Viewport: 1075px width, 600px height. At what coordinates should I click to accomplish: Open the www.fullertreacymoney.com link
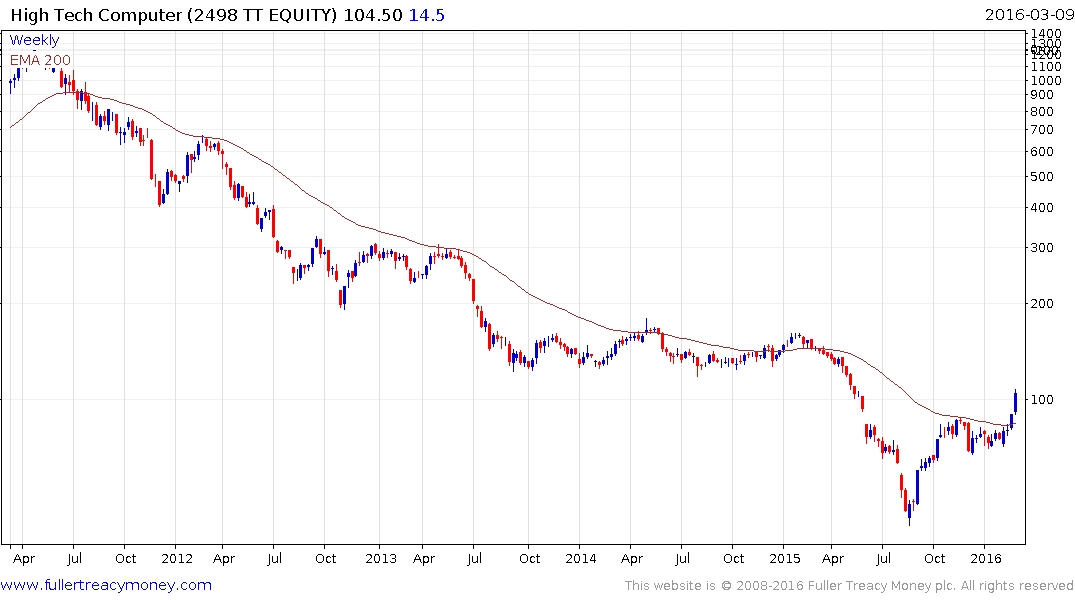(x=106, y=585)
